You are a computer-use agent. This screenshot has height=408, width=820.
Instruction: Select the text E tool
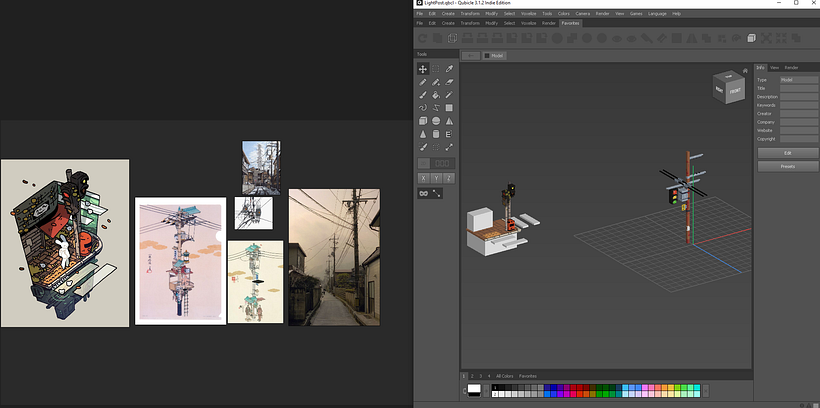(x=449, y=134)
